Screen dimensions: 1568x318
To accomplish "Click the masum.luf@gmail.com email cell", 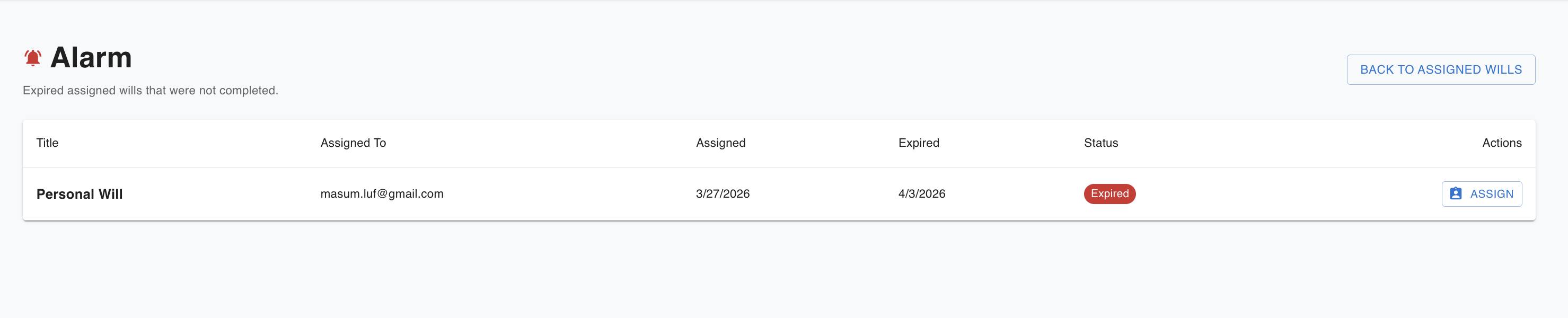I will (382, 194).
